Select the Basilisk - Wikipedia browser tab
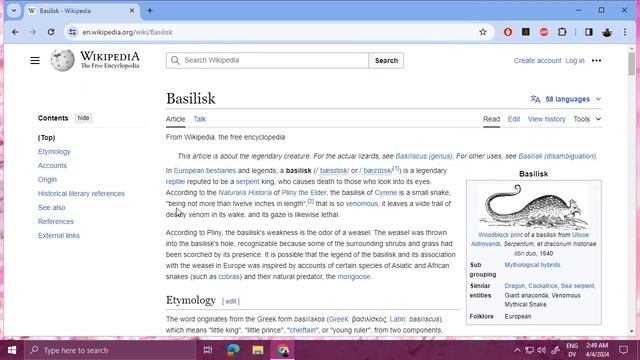The height and width of the screenshot is (360, 640). click(x=82, y=11)
